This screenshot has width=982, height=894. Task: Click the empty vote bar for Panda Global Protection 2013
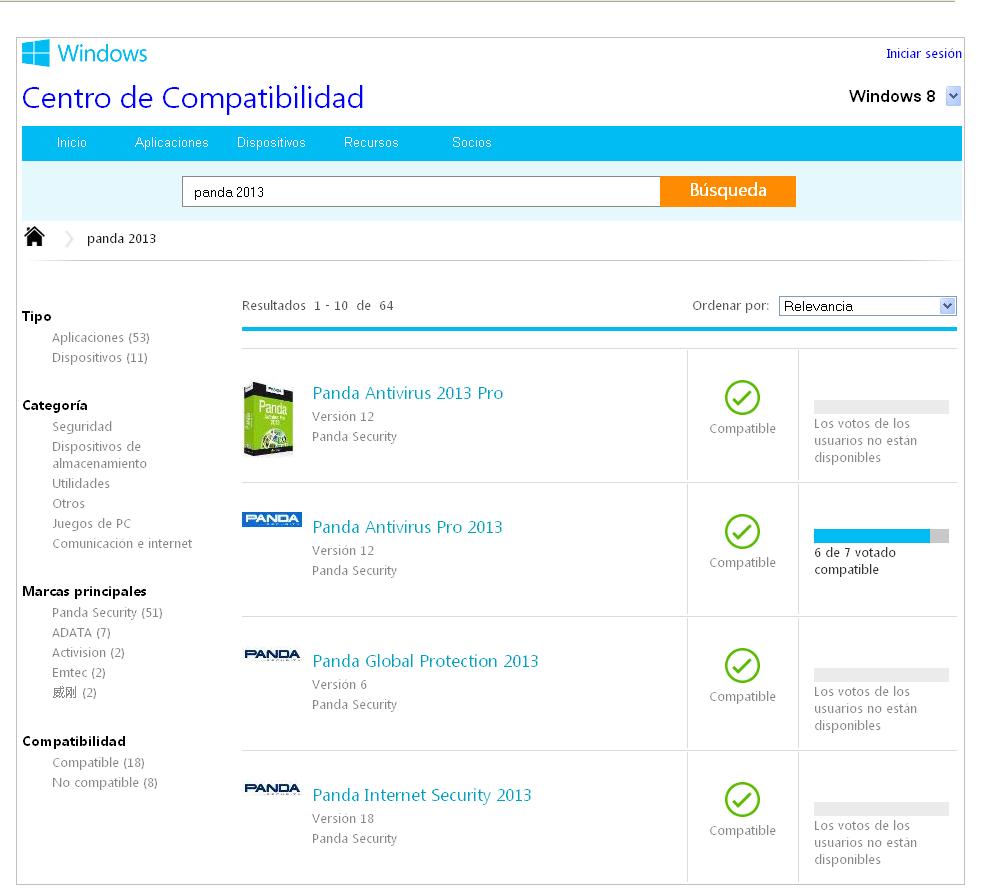pyautogui.click(x=881, y=675)
